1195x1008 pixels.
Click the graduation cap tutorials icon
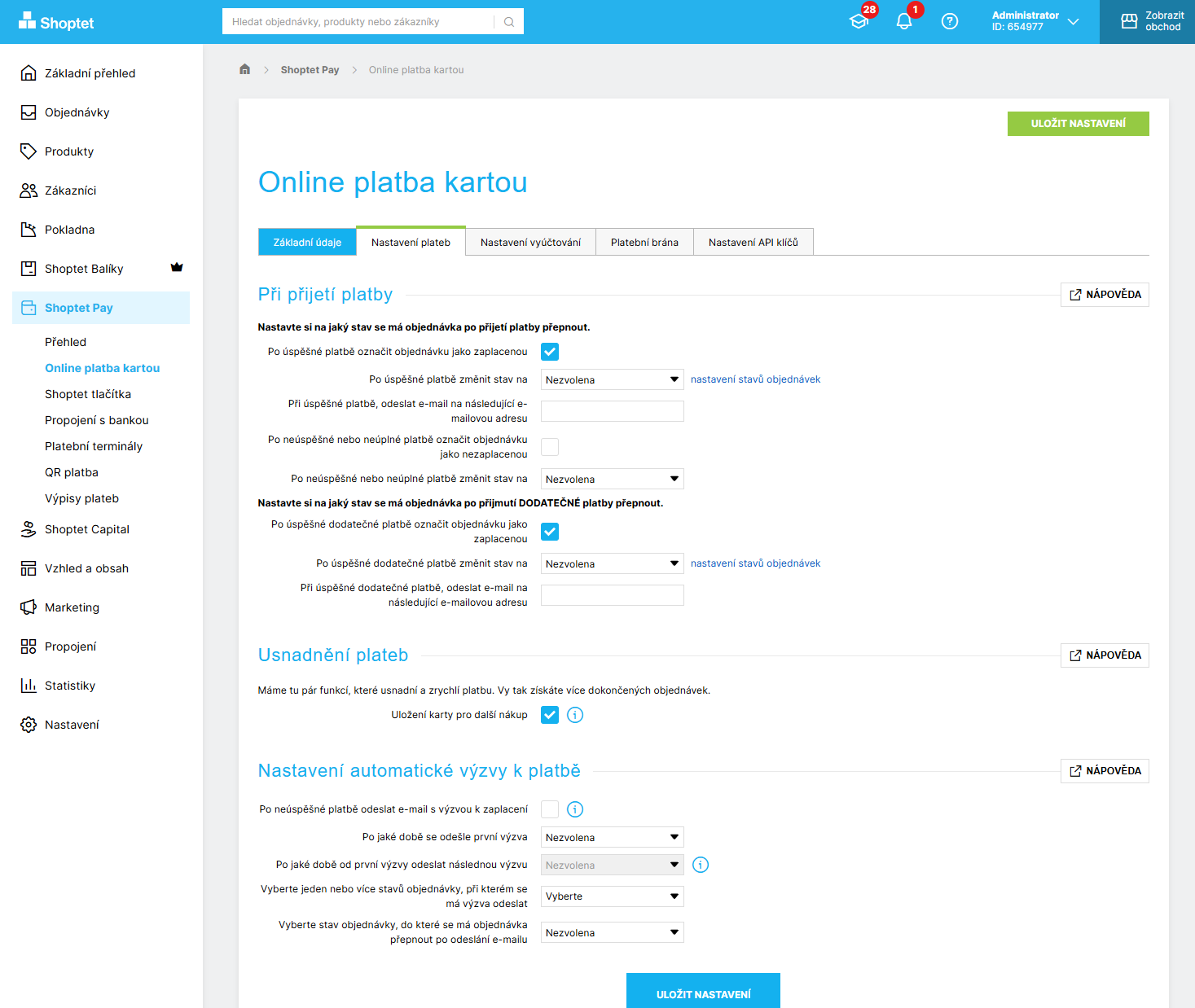point(859,22)
